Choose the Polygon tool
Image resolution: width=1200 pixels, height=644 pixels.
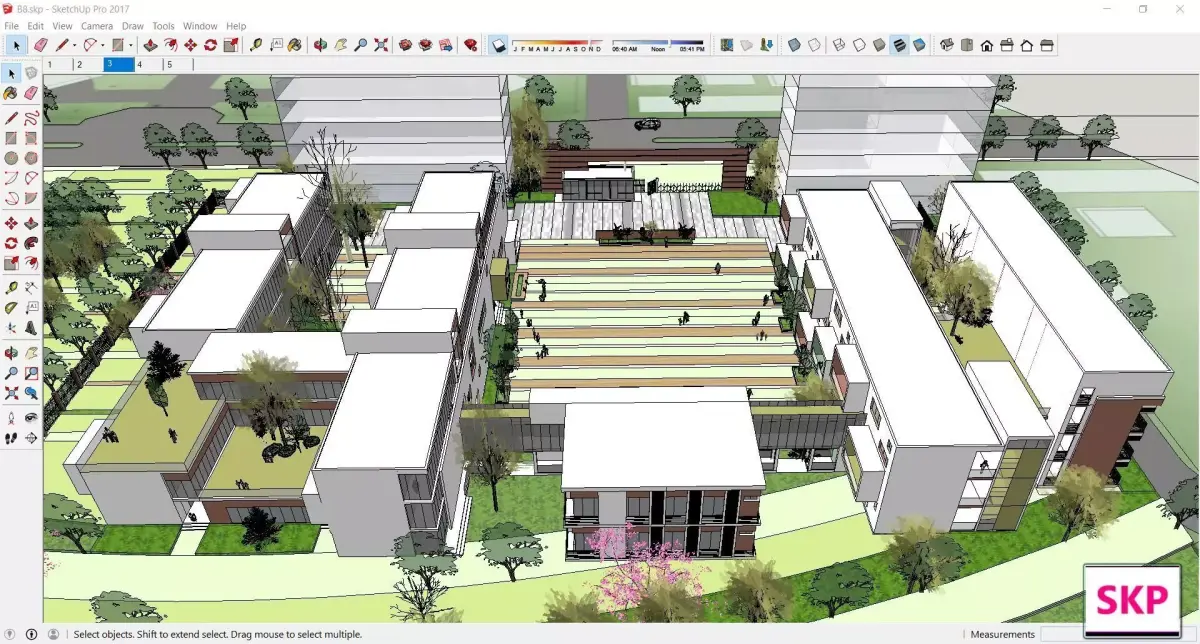click(32, 158)
